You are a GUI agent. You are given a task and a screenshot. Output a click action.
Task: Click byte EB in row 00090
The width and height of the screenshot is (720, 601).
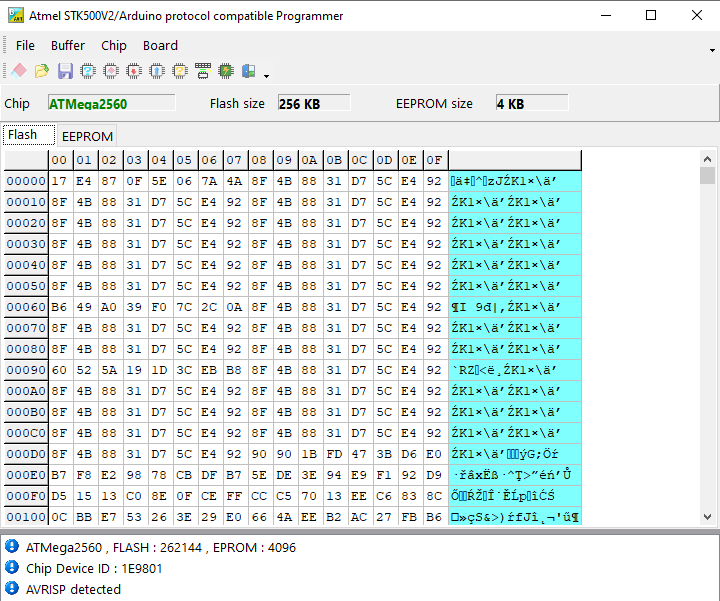pos(210,370)
